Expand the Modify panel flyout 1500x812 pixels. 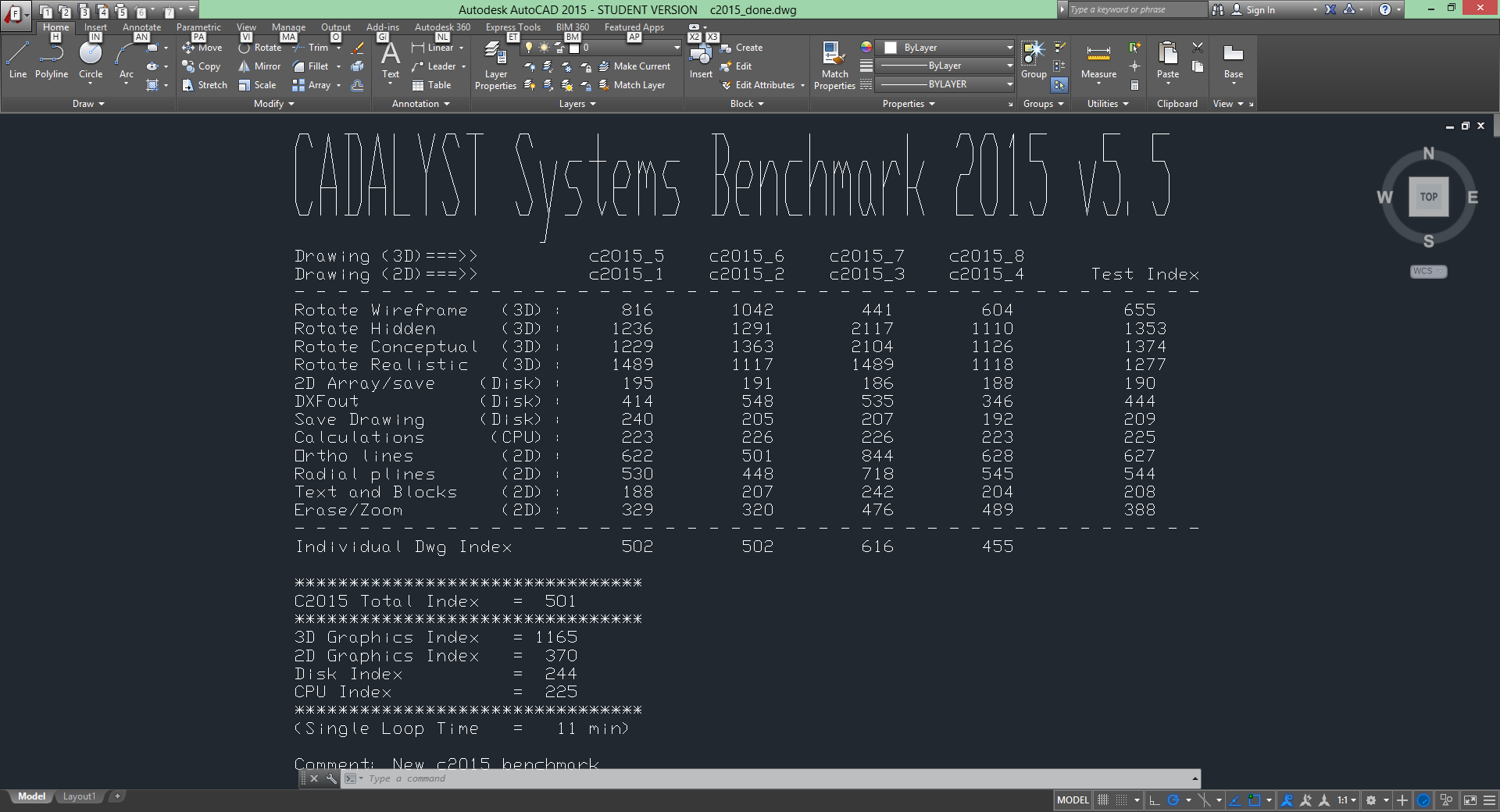pyautogui.click(x=273, y=104)
